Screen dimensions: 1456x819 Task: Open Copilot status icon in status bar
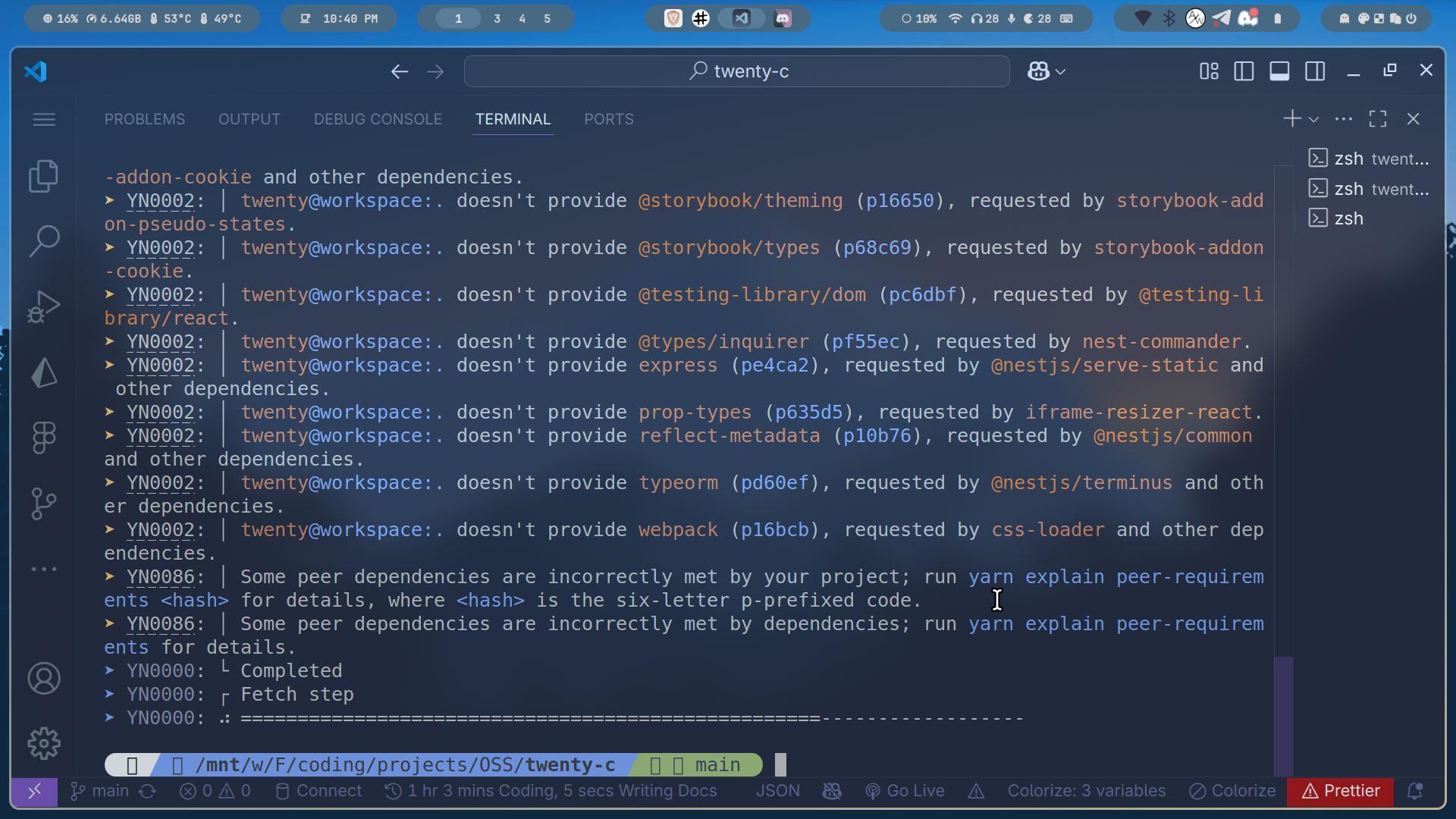coord(832,791)
